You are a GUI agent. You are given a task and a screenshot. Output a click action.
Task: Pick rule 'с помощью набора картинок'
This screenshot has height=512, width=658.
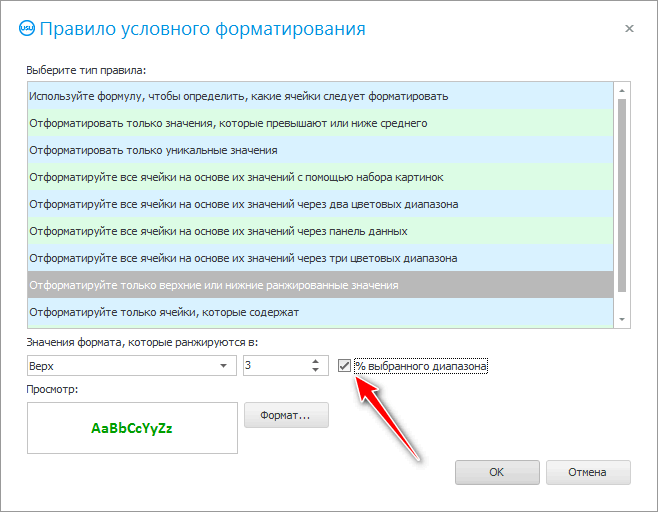point(320,177)
